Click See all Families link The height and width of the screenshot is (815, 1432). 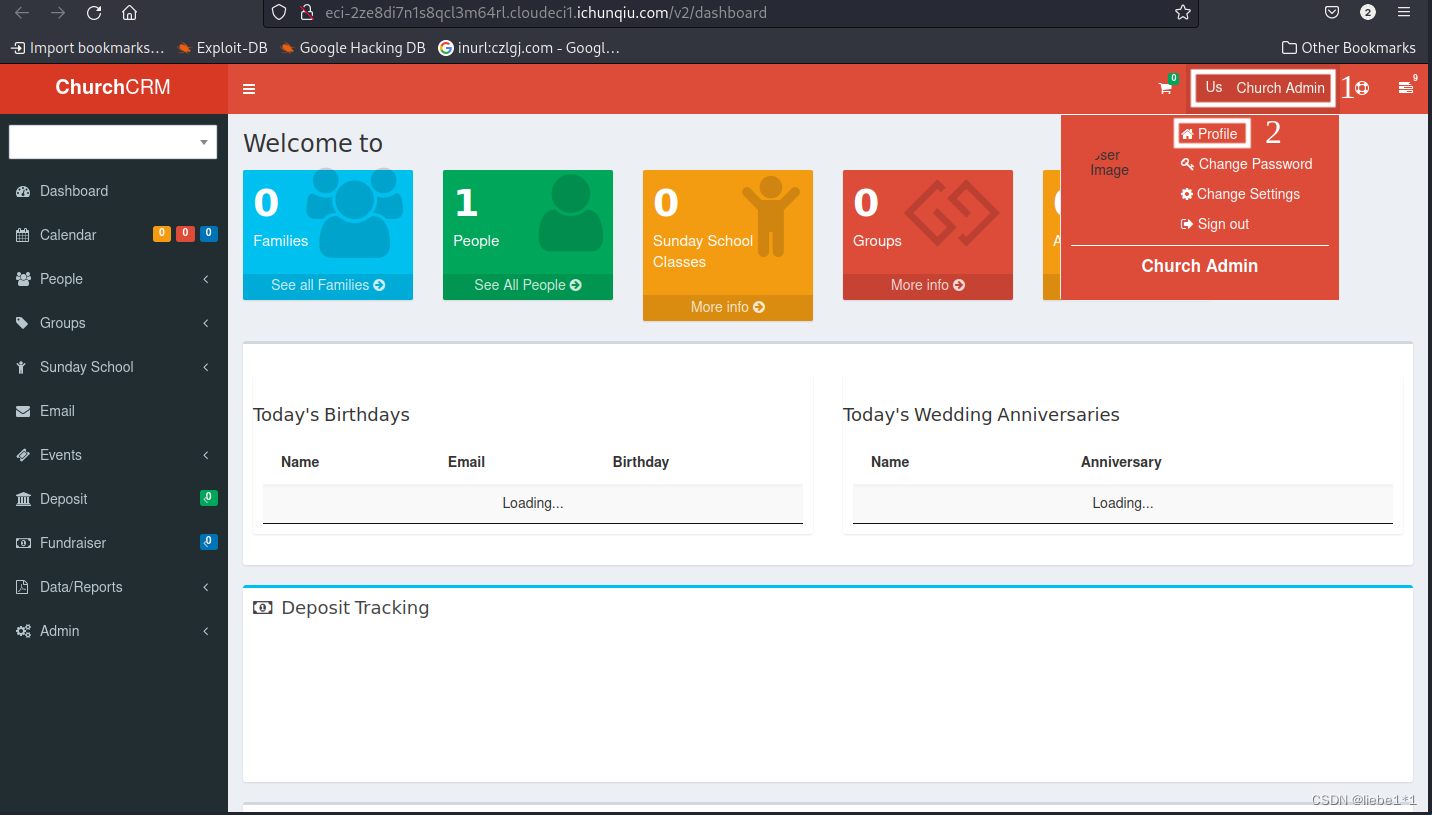328,285
